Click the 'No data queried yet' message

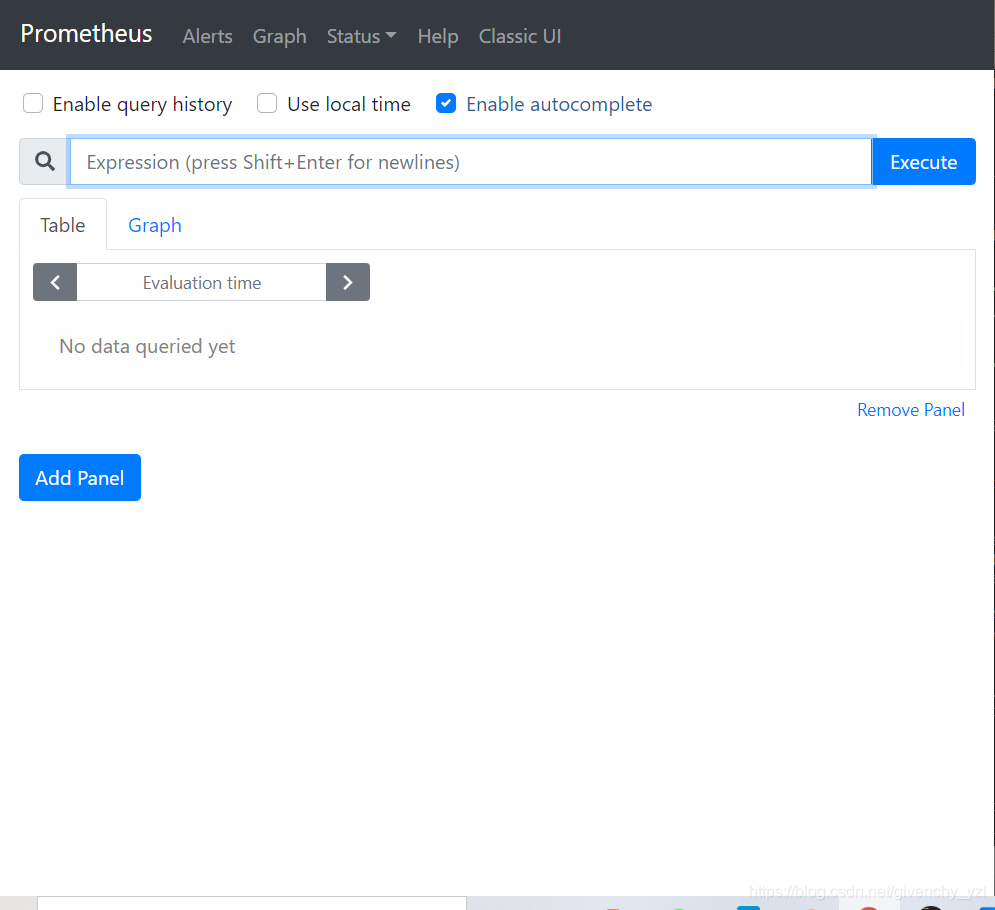147,346
